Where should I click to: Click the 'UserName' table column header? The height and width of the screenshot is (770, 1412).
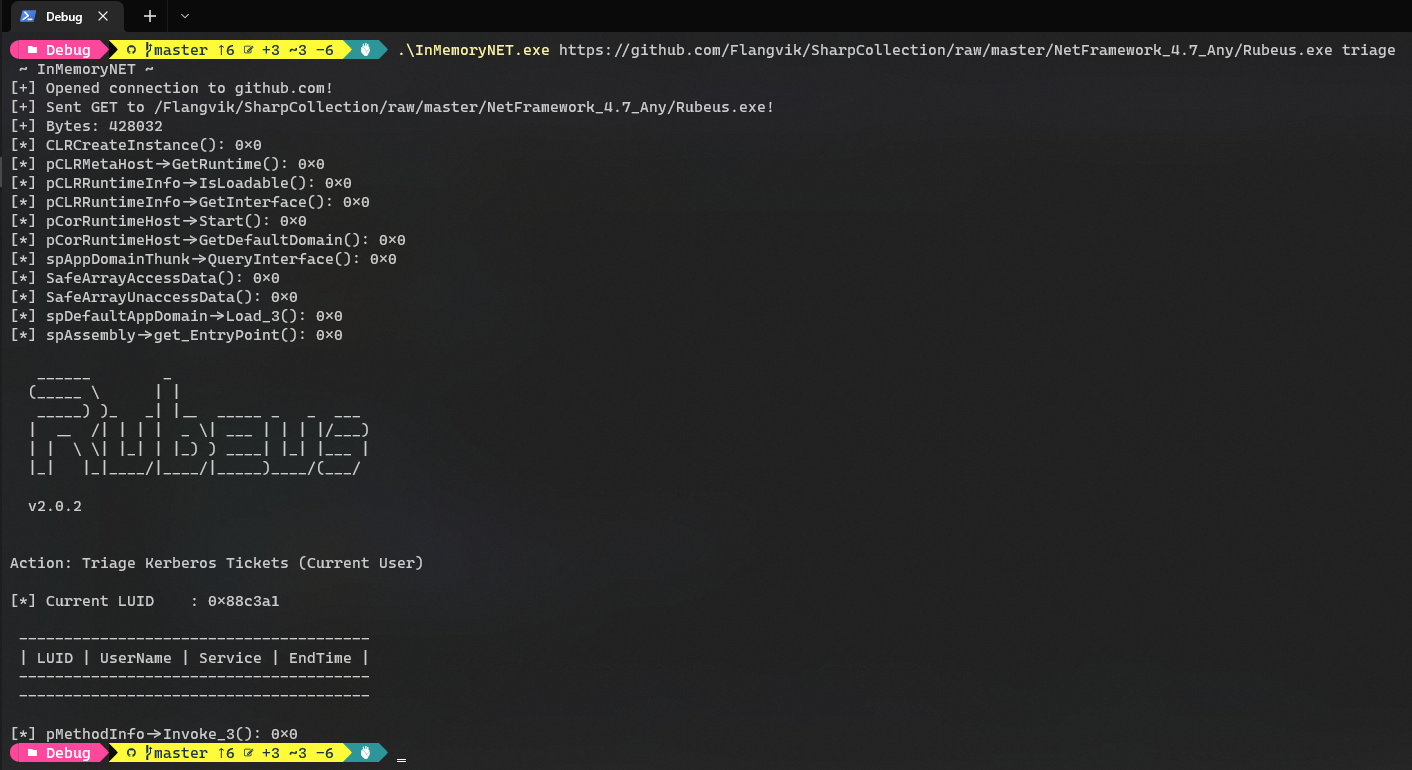pyautogui.click(x=136, y=658)
